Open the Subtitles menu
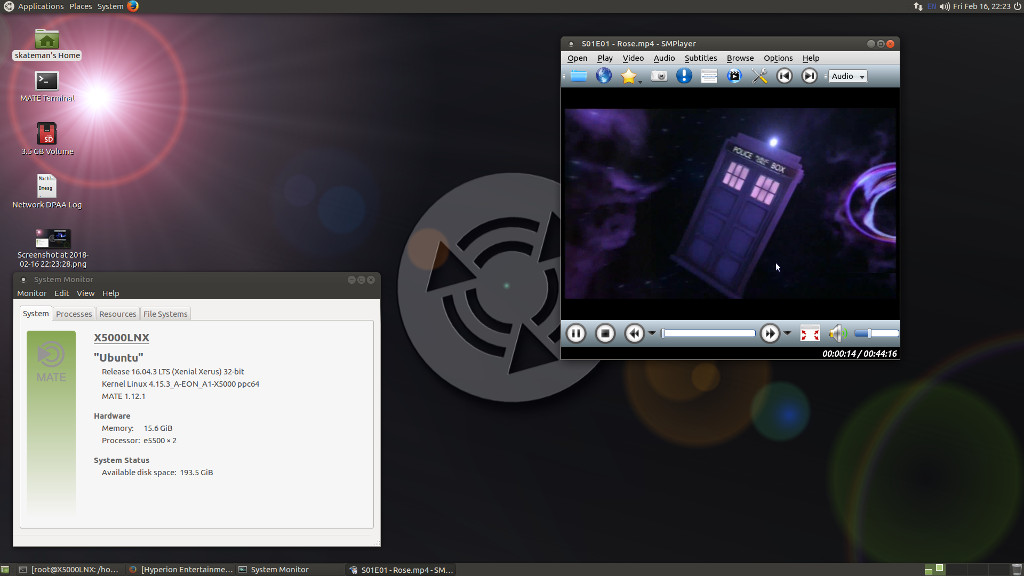This screenshot has width=1024, height=576. tap(701, 58)
